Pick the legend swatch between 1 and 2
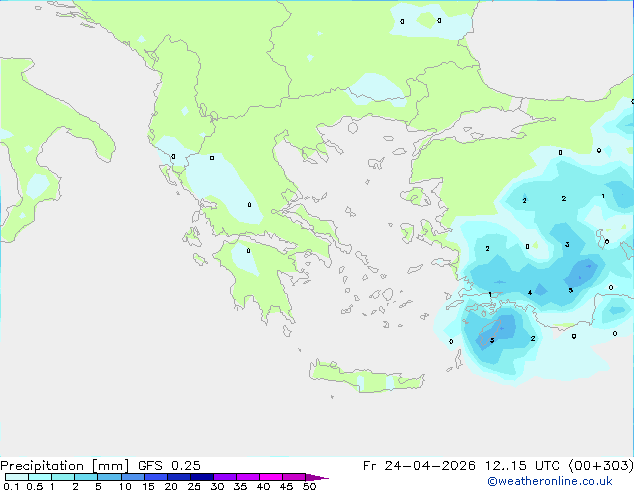 click(x=63, y=477)
